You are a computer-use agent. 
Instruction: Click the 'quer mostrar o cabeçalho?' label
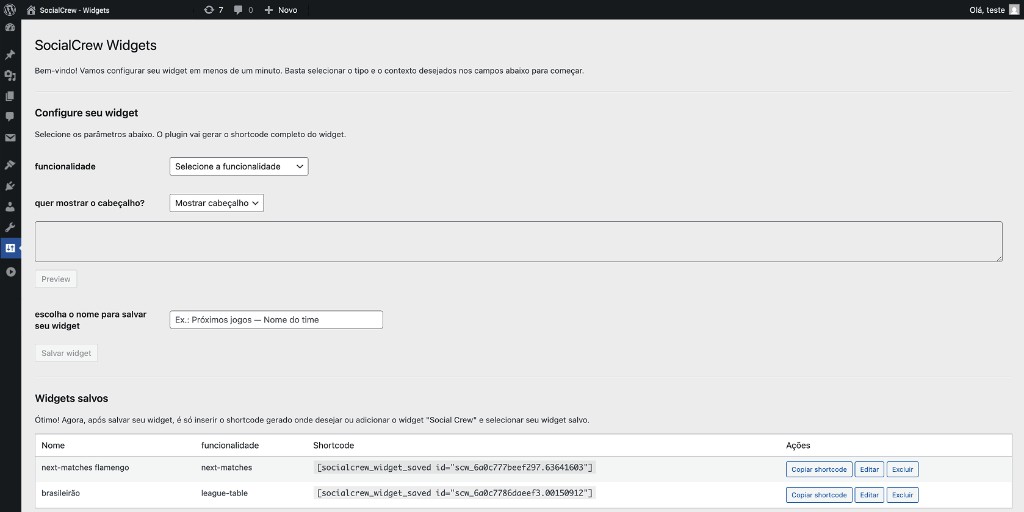[x=89, y=203]
